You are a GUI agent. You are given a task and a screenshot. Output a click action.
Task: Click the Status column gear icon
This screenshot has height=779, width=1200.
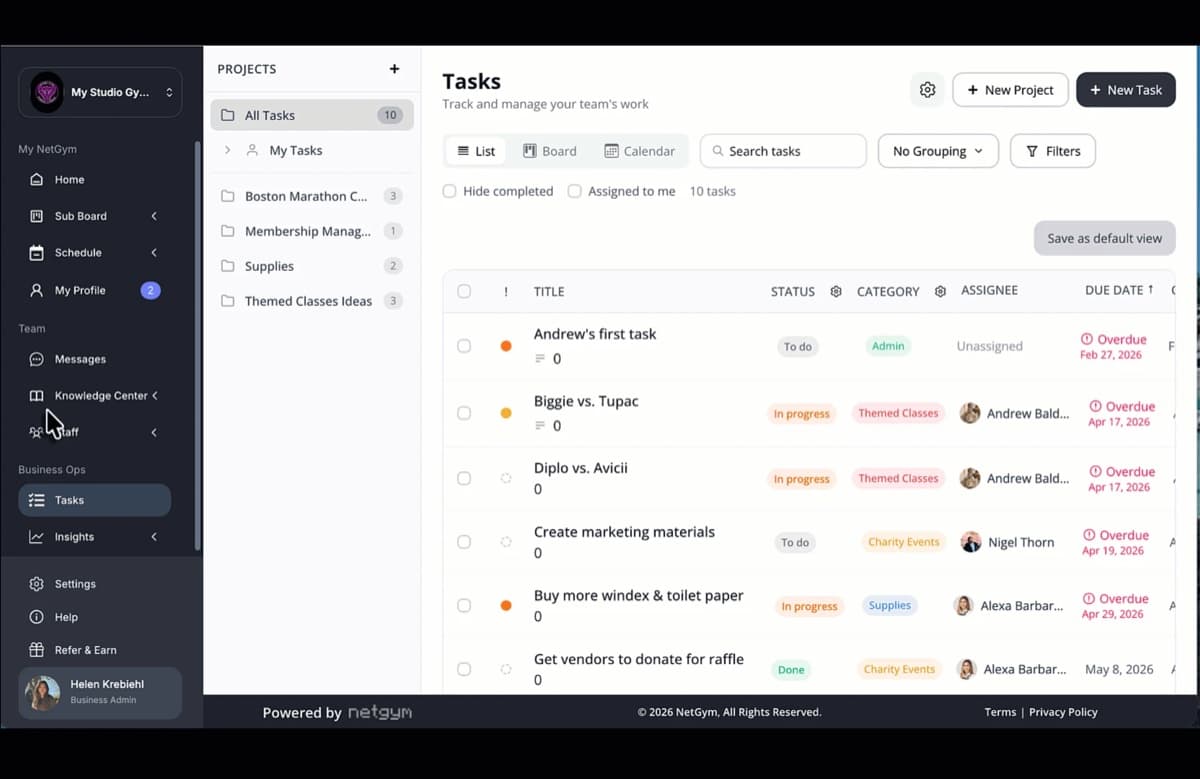(x=836, y=292)
